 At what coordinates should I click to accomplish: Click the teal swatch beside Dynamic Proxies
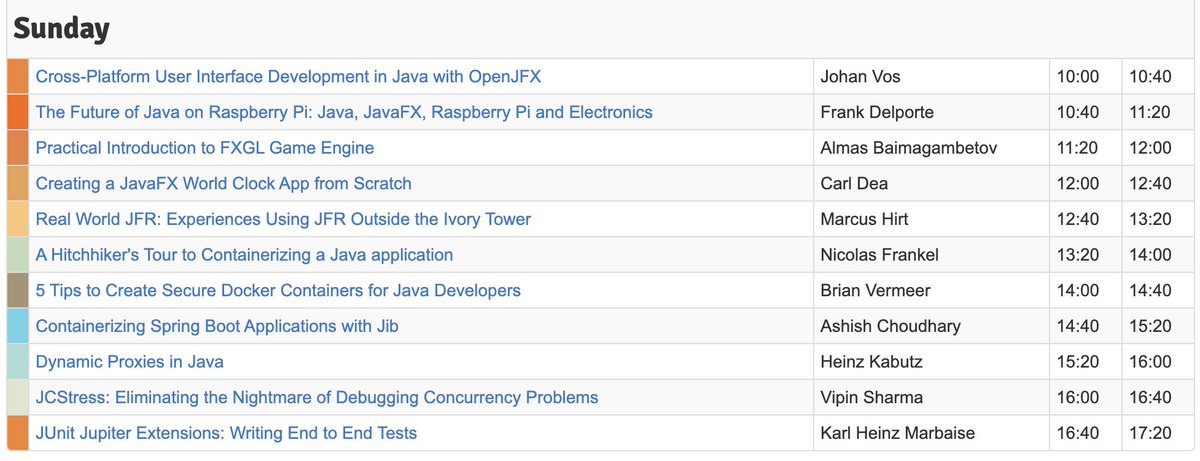point(18,362)
